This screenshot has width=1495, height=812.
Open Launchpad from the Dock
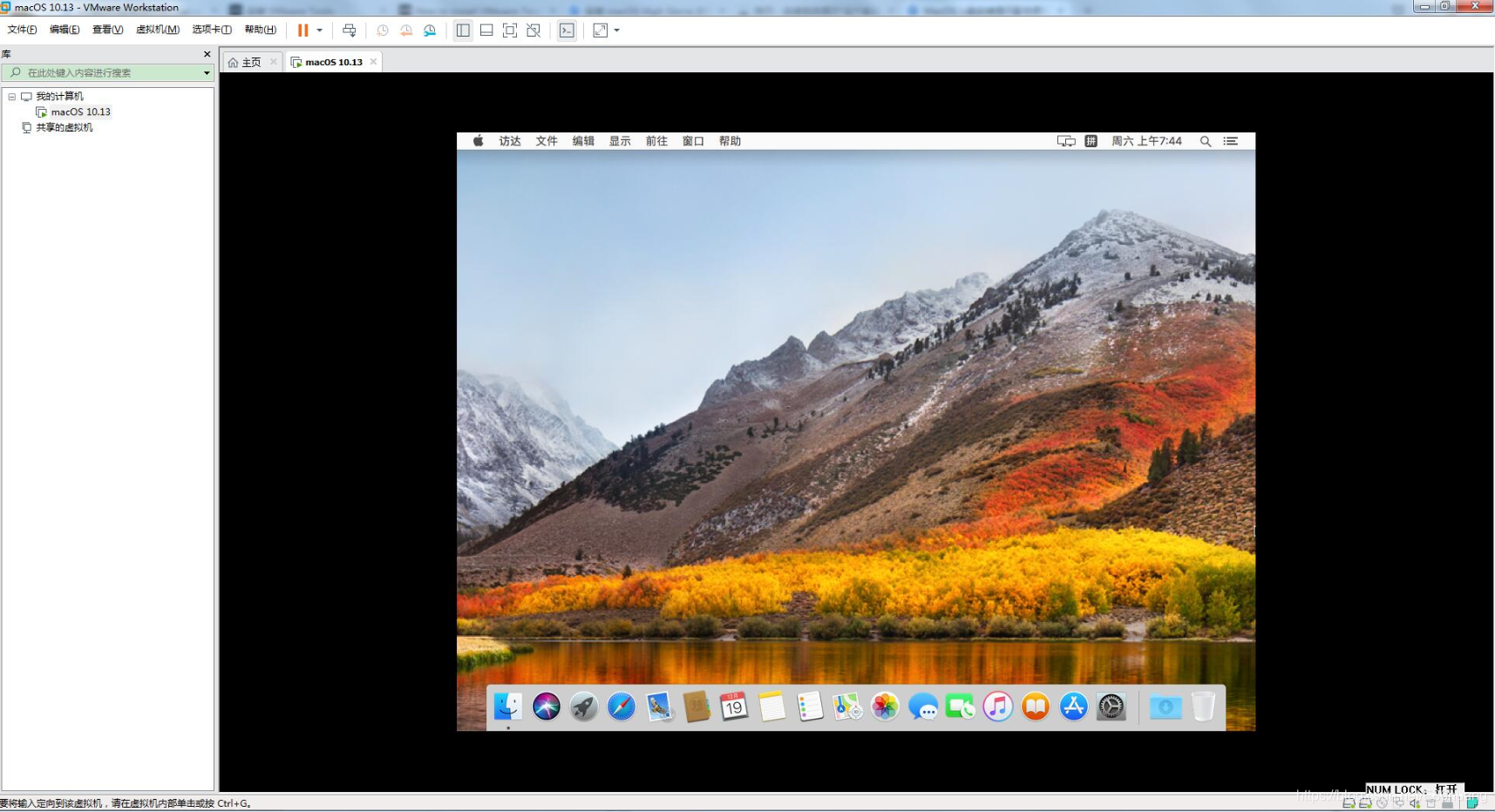click(584, 707)
